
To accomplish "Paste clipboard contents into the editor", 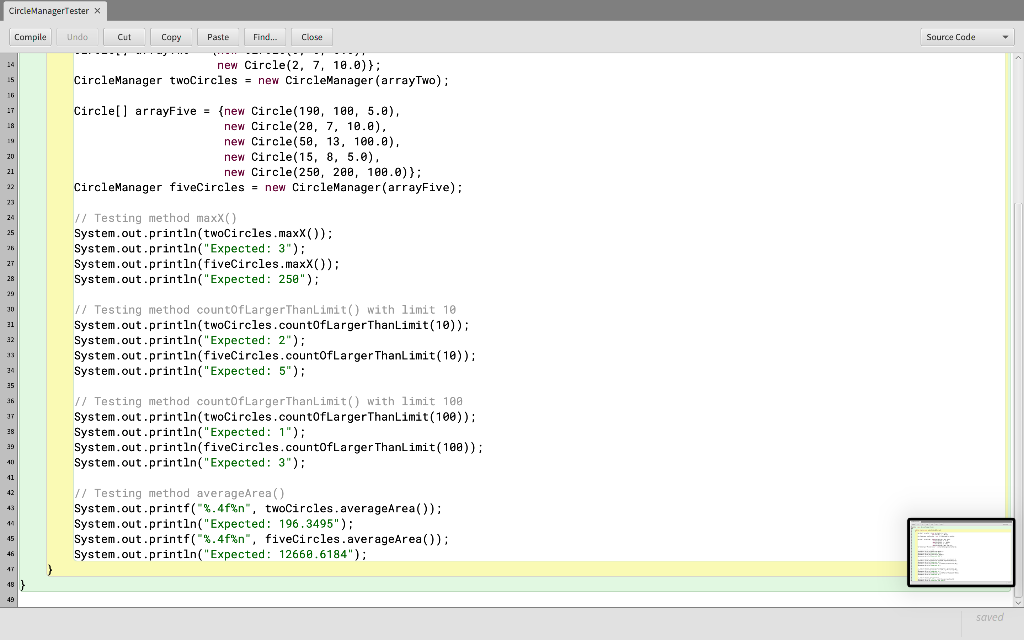I will tap(218, 36).
